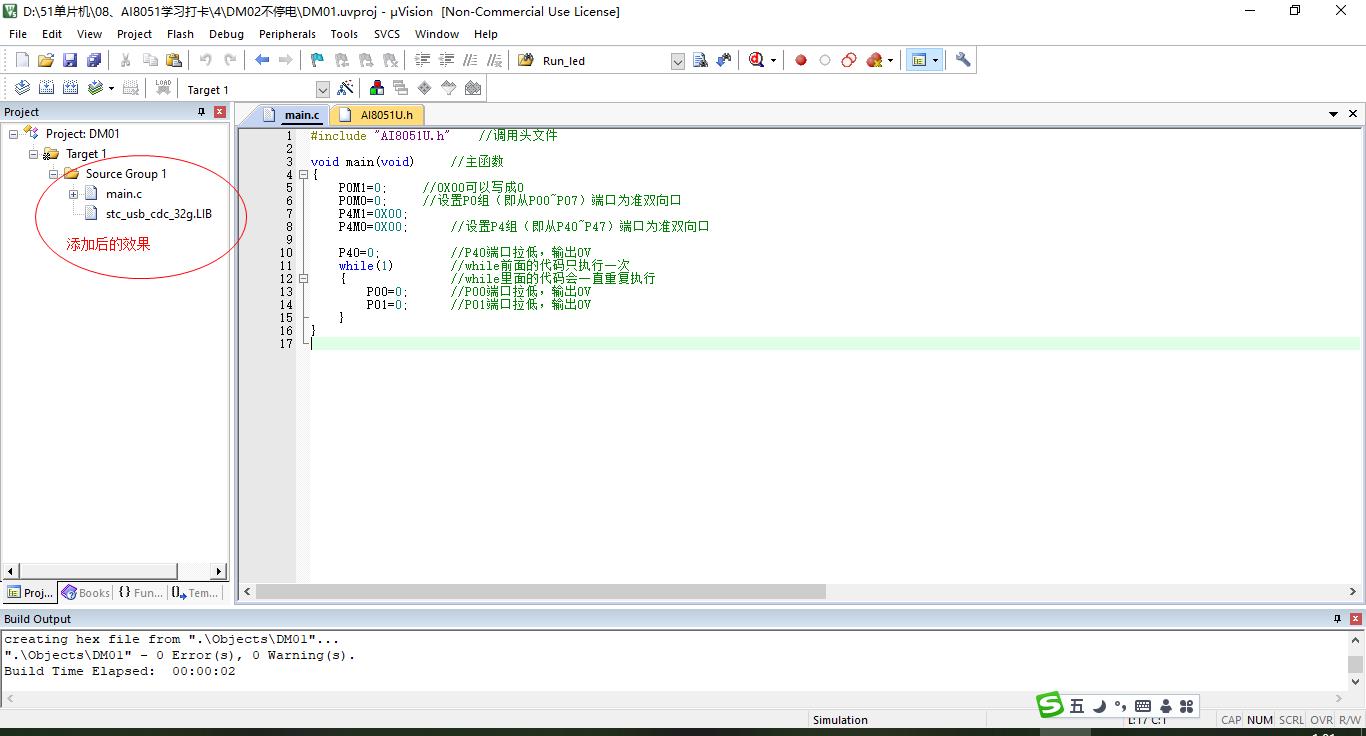Click the editor horizontal scrollbar thumb
Image resolution: width=1366 pixels, height=736 pixels.
pos(540,592)
